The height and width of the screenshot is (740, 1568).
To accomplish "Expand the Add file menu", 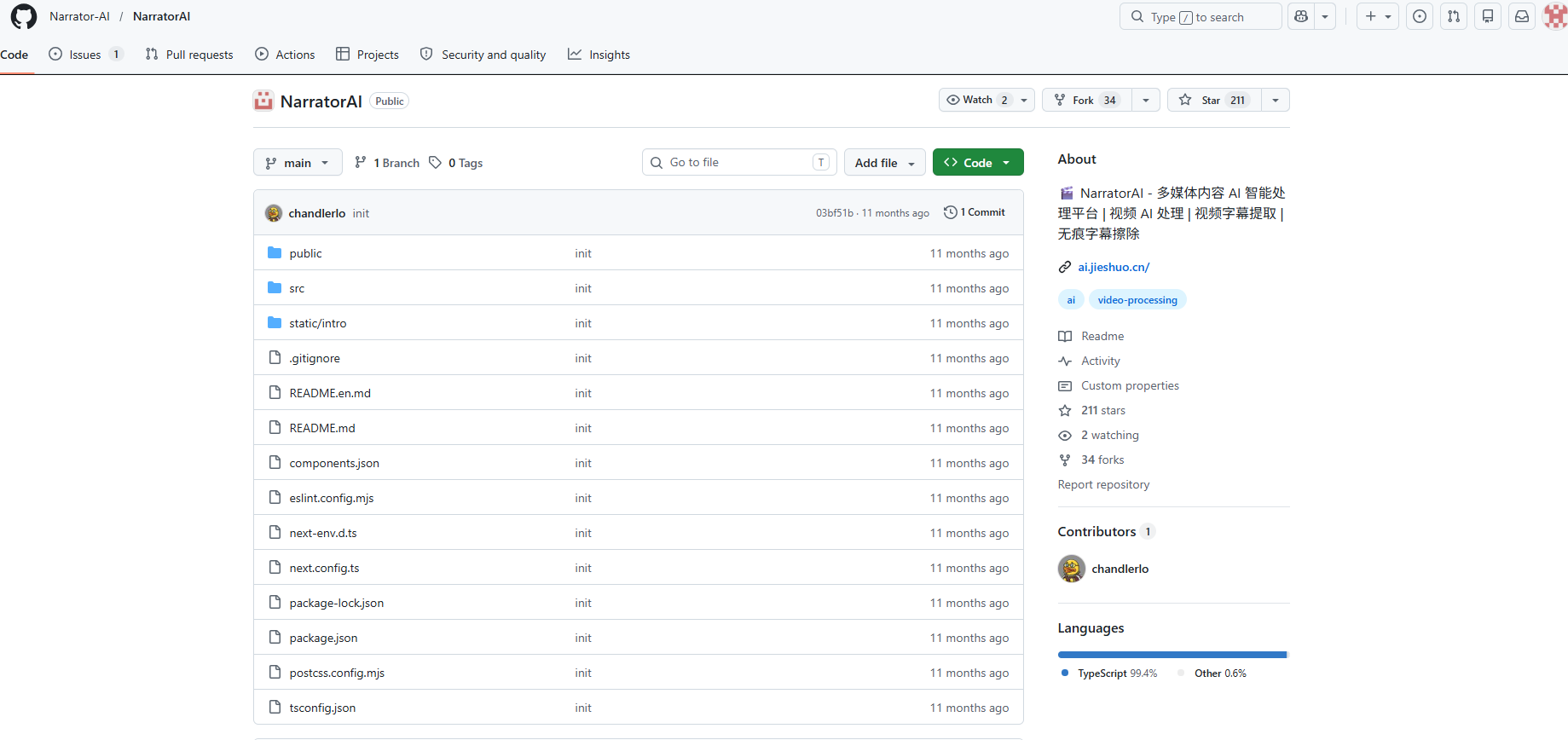I will [884, 163].
